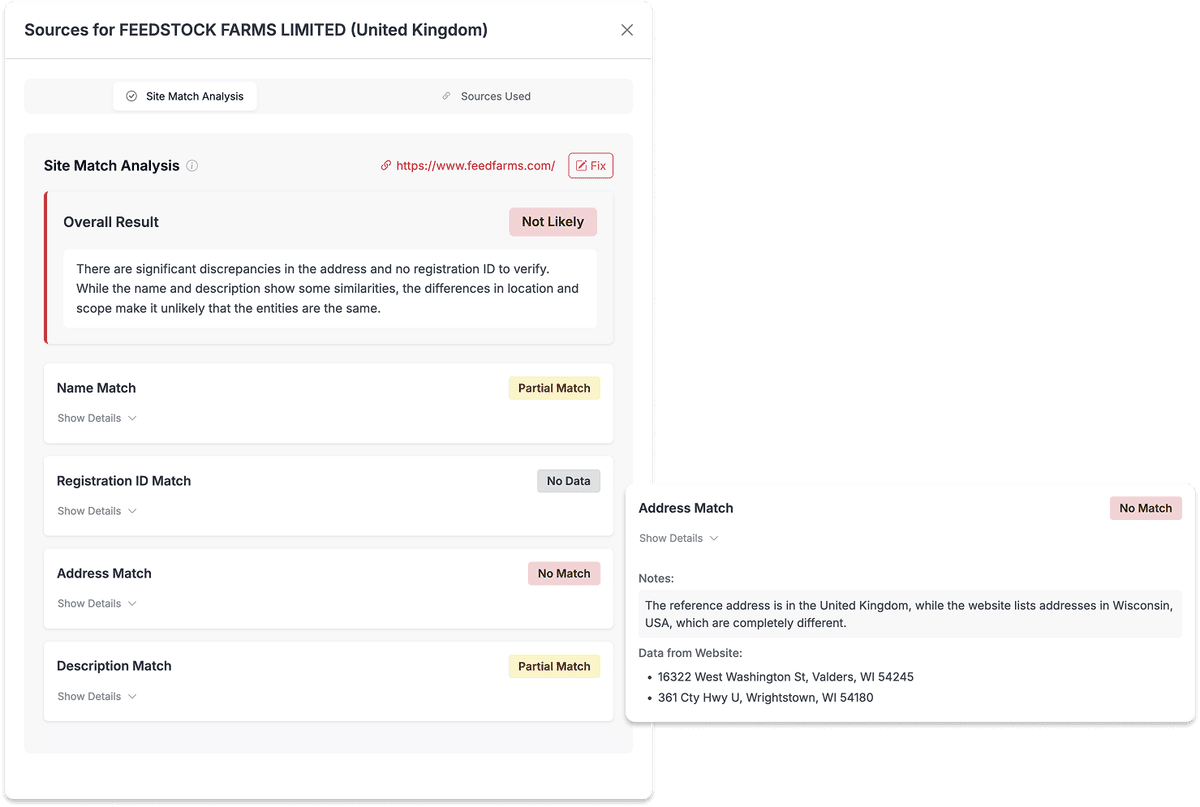Image resolution: width=1200 pixels, height=807 pixels.
Task: Click the Data from Website label
Action: [x=690, y=653]
